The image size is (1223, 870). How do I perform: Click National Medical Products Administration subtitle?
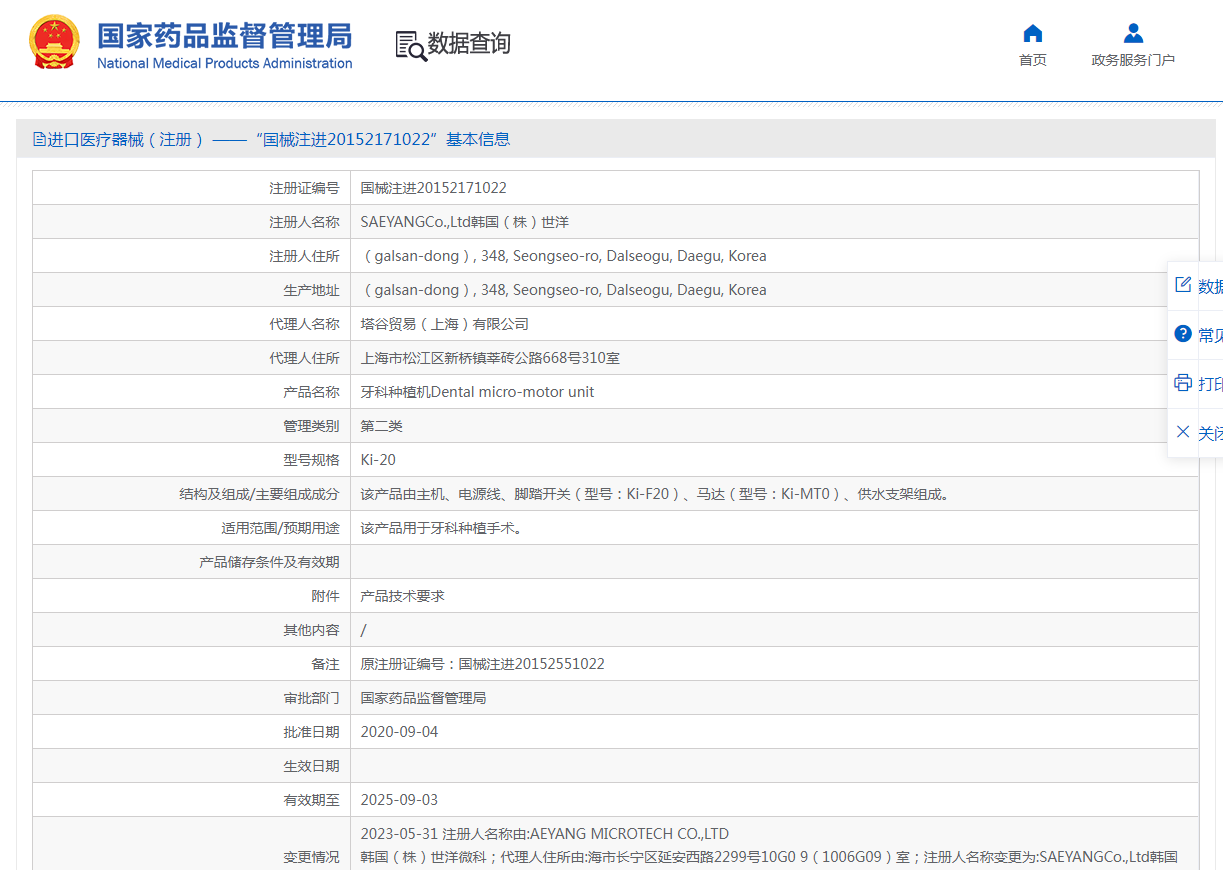tap(225, 63)
